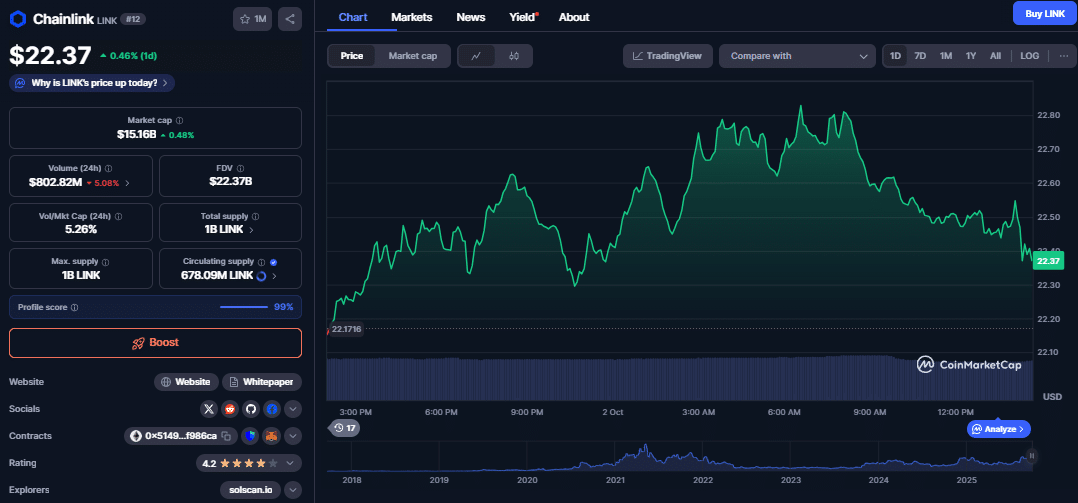Switch chart to Price view
This screenshot has height=503, width=1078.
pos(352,56)
